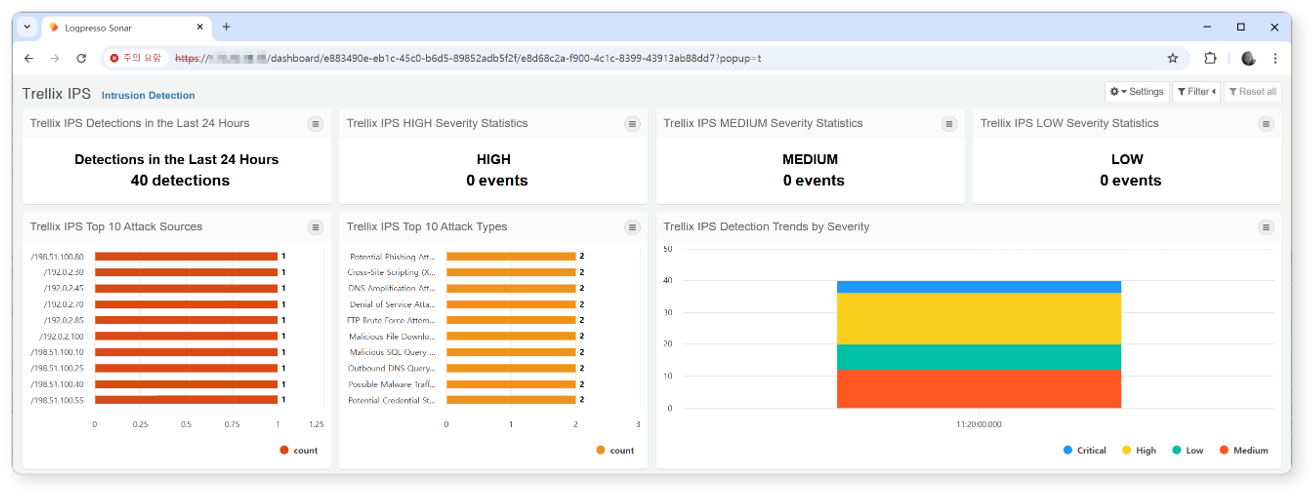Click the Malicious SQL Query label

393,352
